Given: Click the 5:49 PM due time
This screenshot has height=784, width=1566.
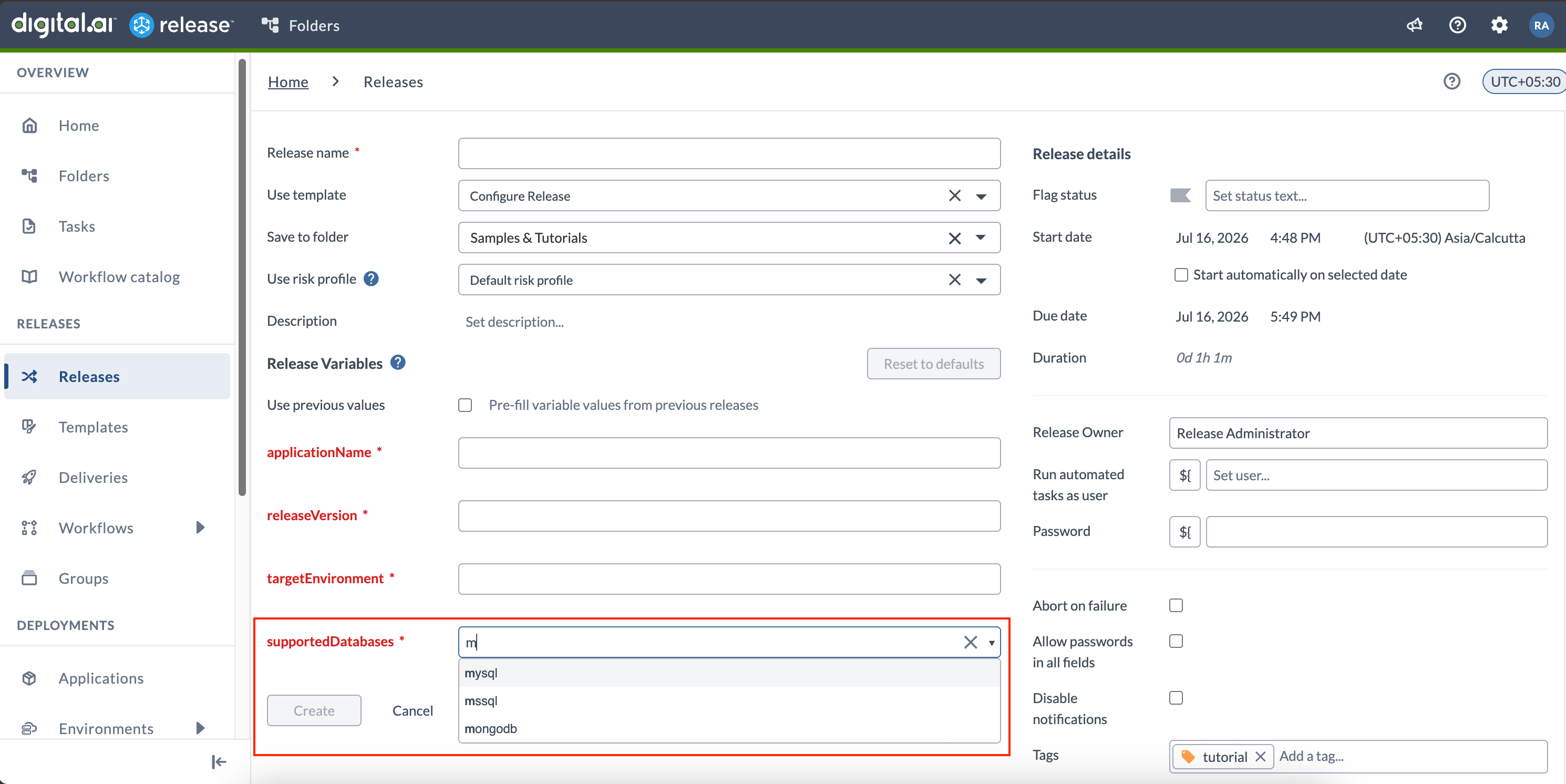Looking at the screenshot, I should tap(1295, 316).
